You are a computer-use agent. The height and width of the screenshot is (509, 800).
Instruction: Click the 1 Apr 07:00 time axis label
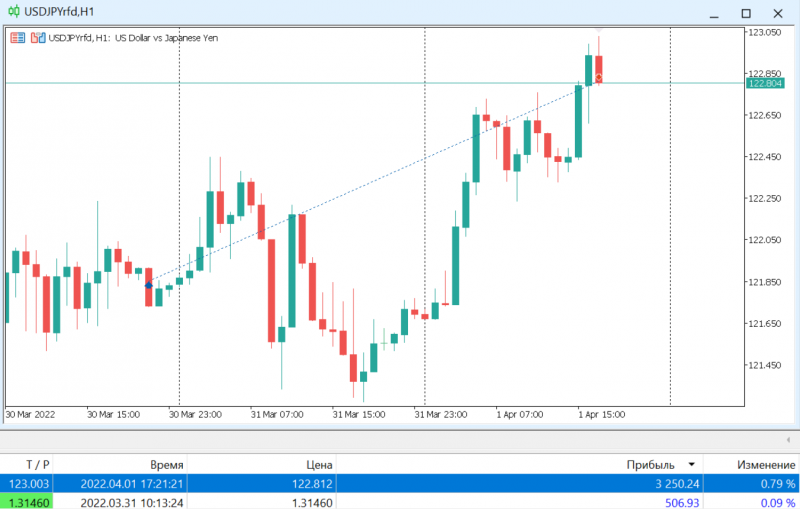pos(519,415)
